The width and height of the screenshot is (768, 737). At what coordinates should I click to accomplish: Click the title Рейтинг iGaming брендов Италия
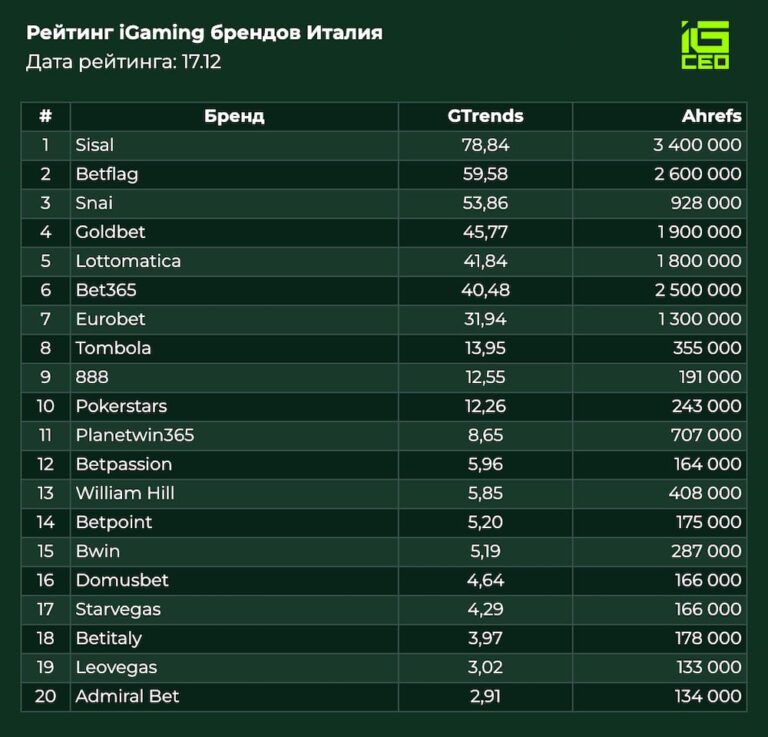coord(204,33)
